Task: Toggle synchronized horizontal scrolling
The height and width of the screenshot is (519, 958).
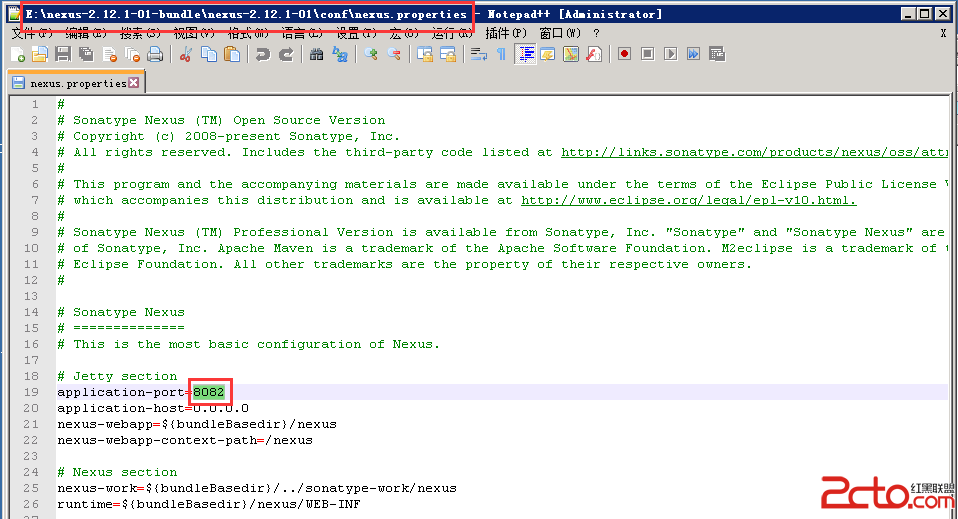Action: point(448,55)
